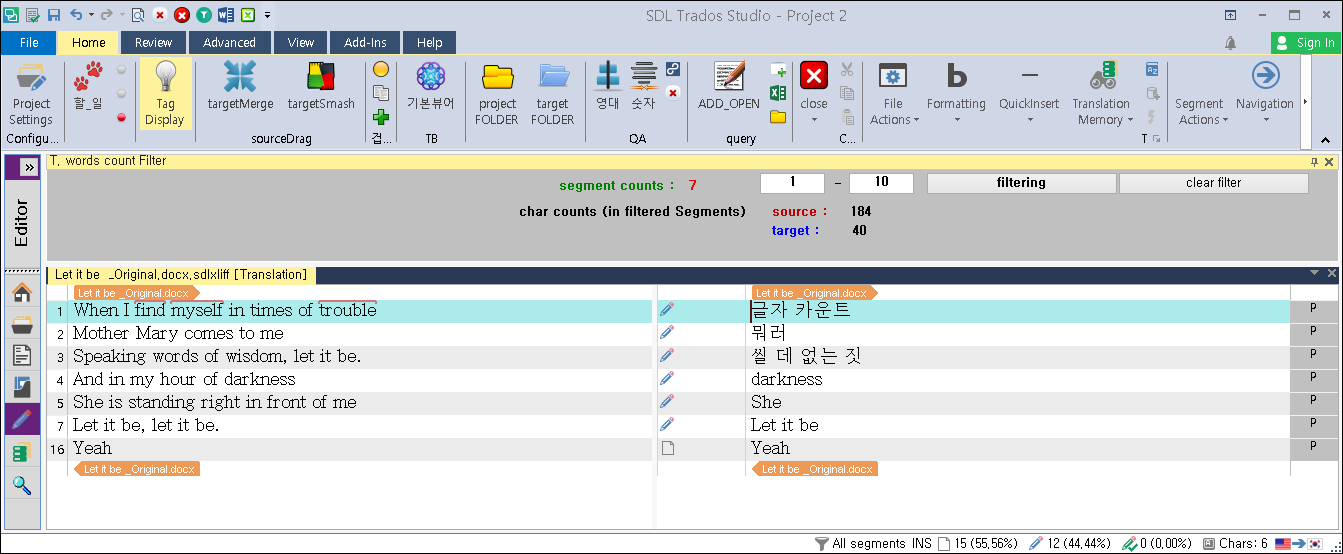Click target segment 'darkness'

pyautogui.click(x=786, y=379)
